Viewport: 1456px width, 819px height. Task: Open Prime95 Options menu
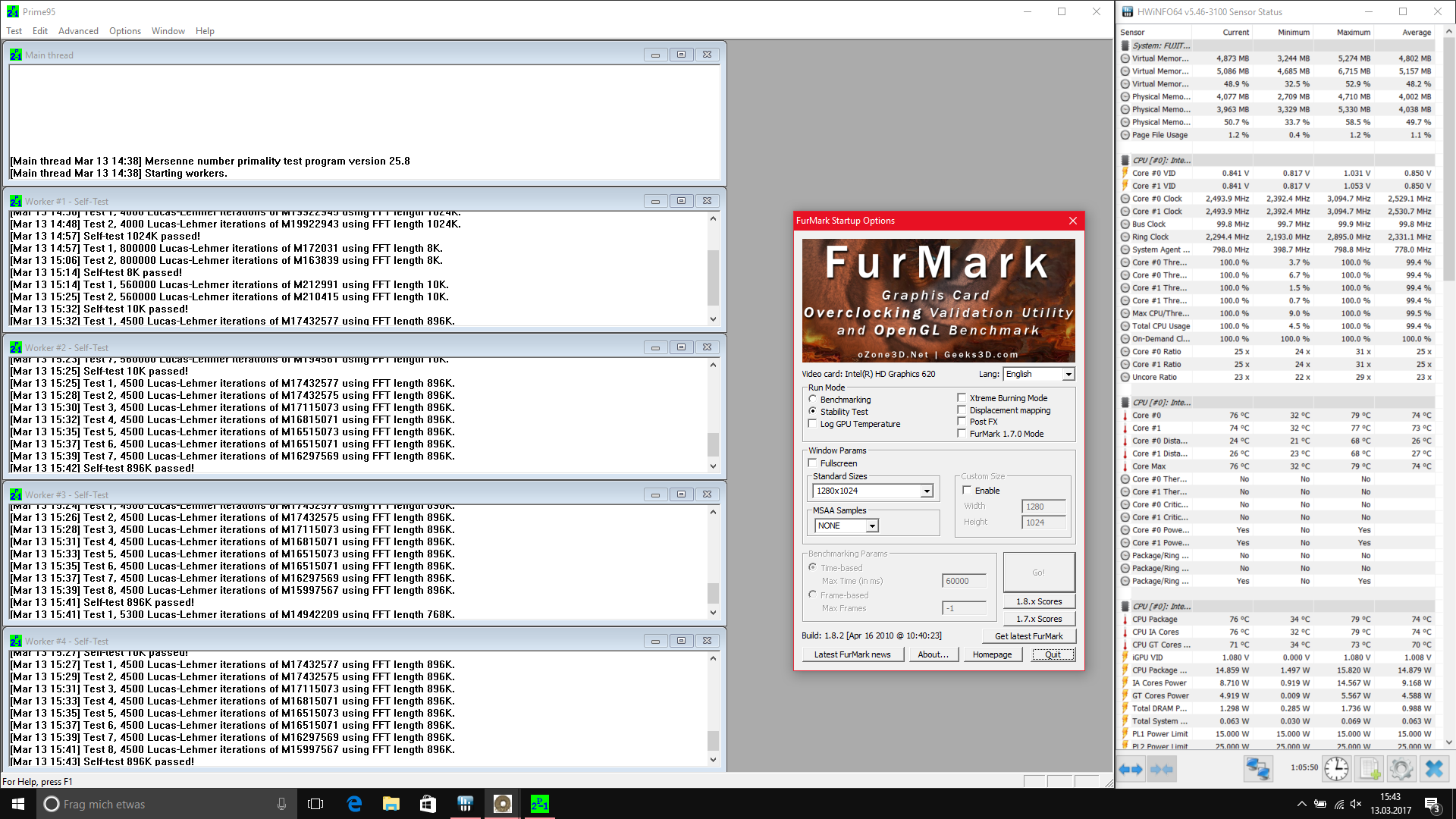coord(124,31)
